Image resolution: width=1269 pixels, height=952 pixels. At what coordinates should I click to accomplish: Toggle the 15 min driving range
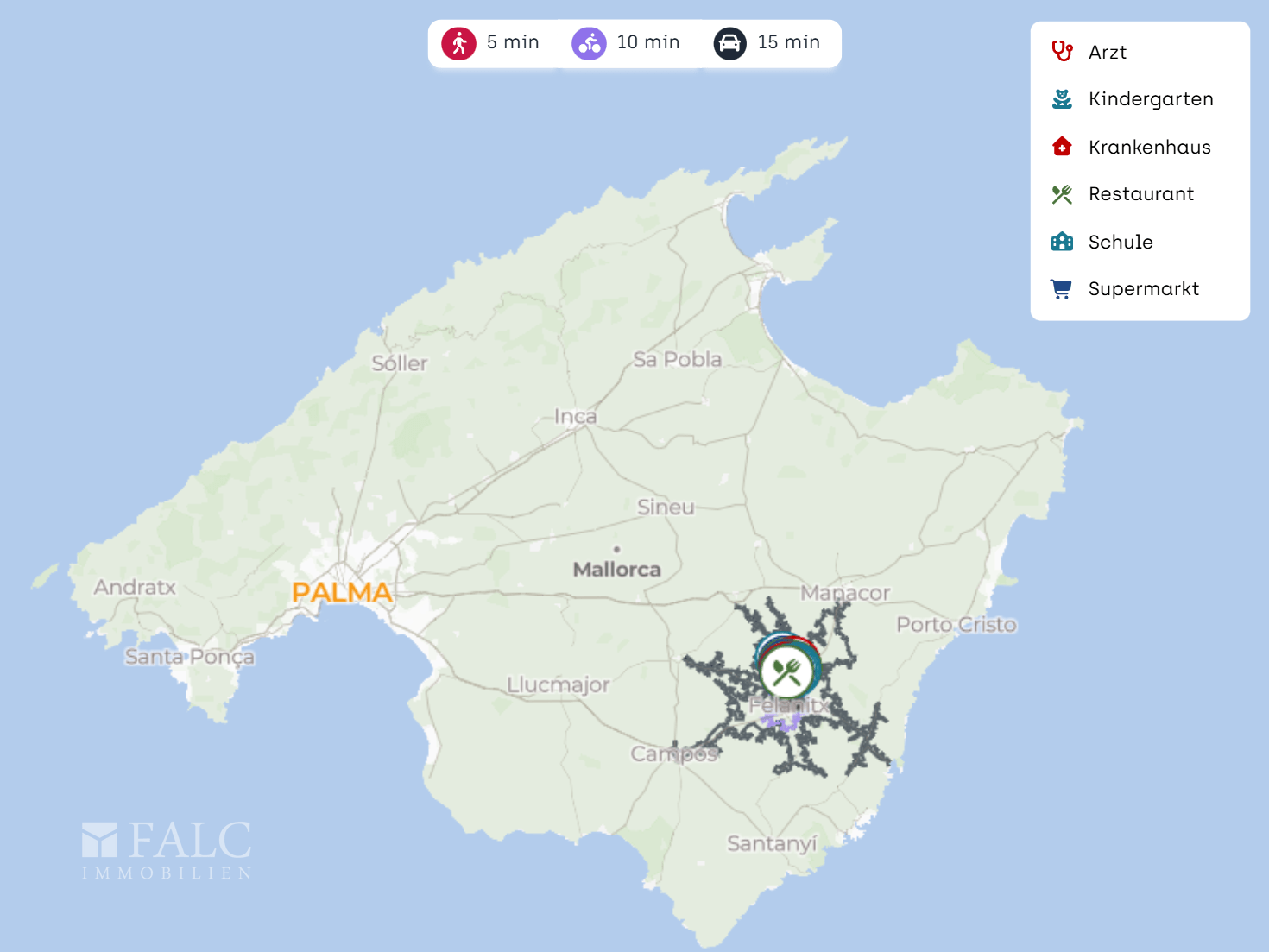pos(788,42)
